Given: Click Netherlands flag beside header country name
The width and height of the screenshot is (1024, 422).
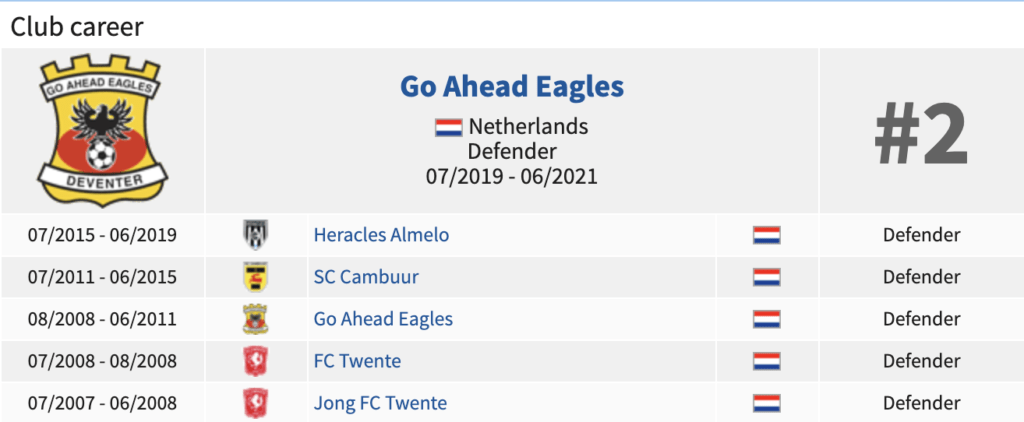Looking at the screenshot, I should [449, 127].
